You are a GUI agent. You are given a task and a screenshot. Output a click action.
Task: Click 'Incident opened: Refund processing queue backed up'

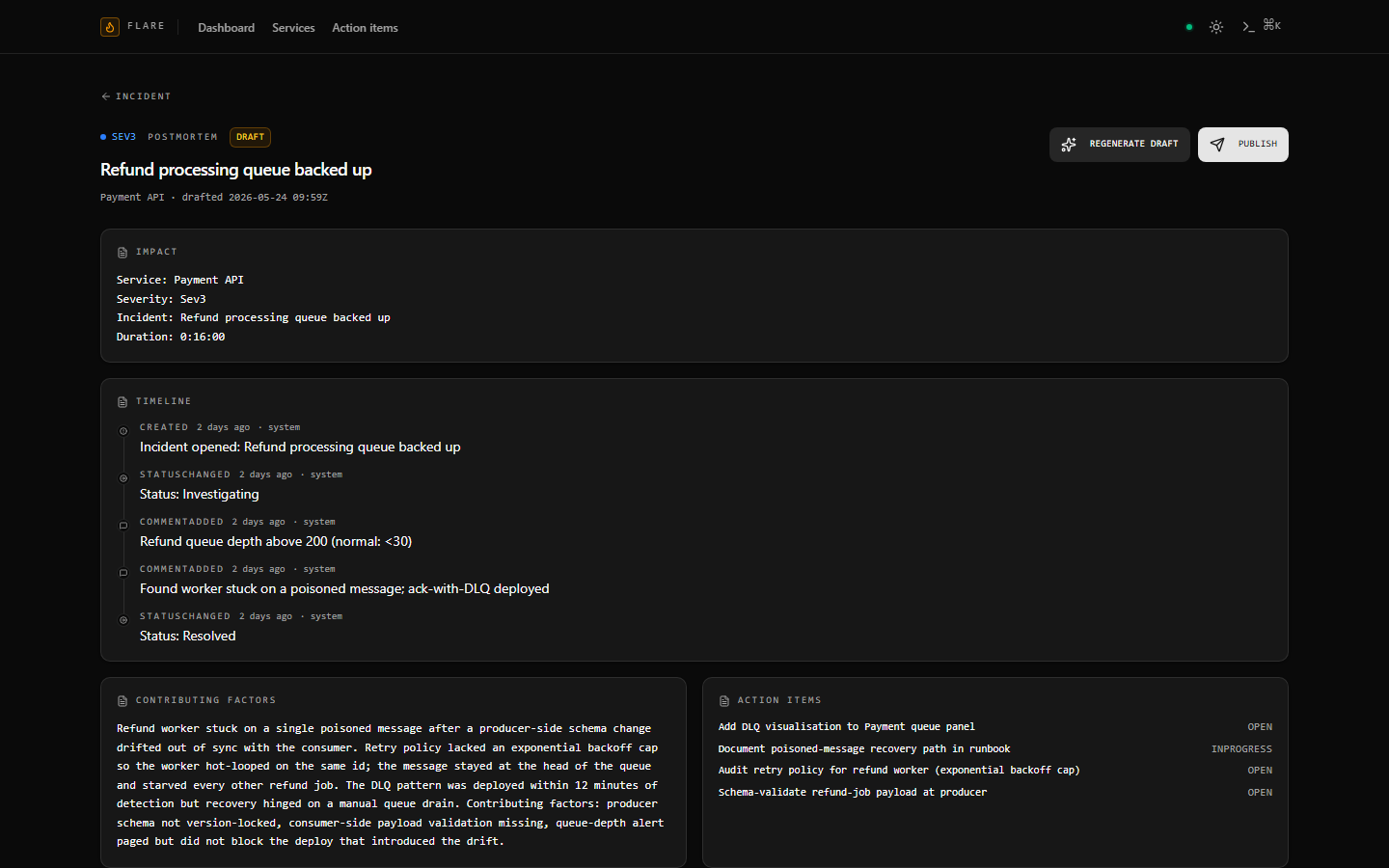click(x=300, y=448)
